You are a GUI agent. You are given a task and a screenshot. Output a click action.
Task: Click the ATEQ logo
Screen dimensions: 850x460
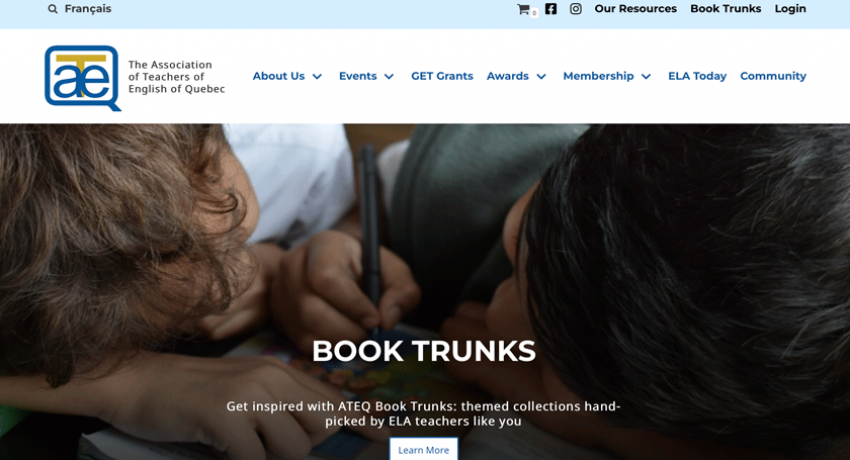[x=83, y=78]
